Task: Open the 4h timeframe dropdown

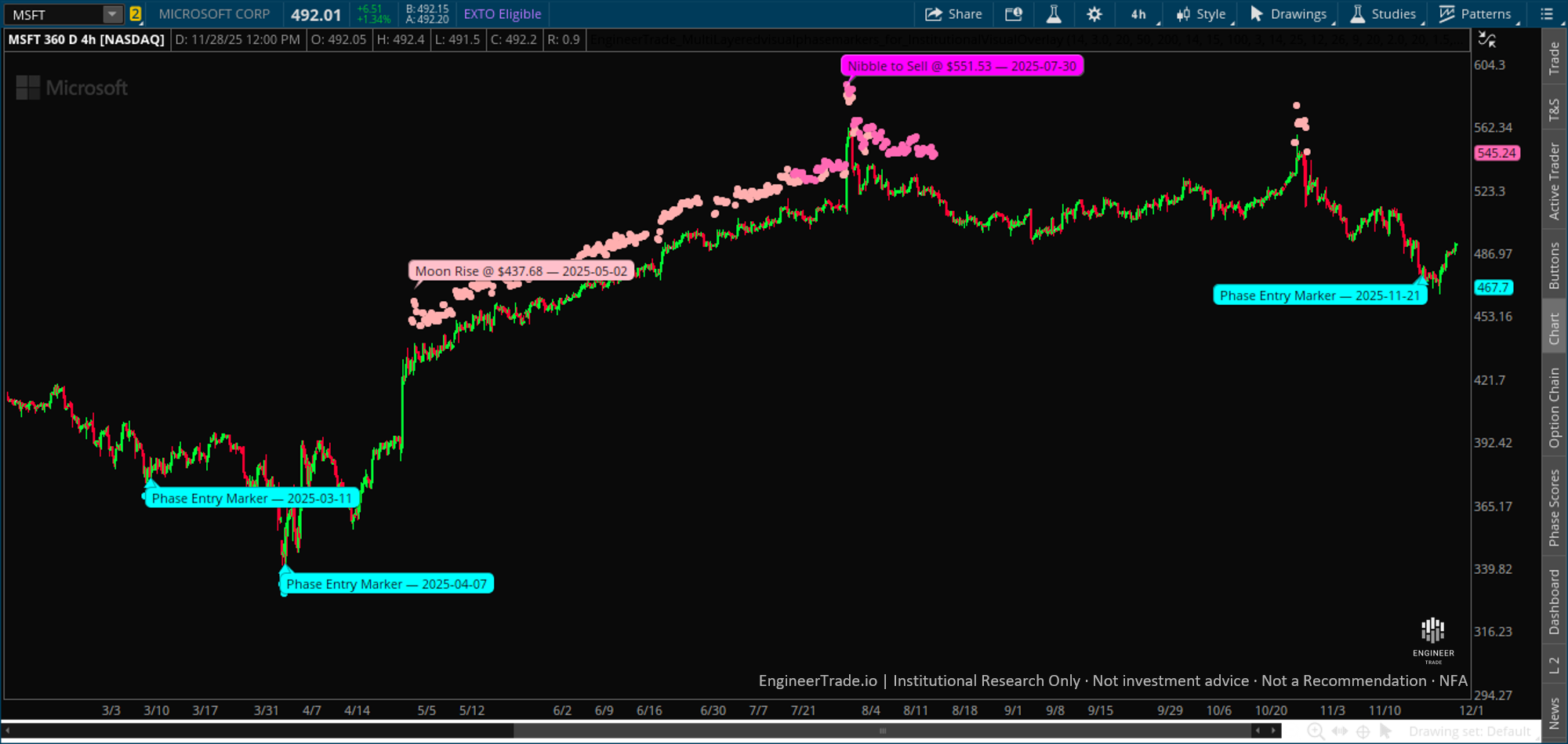Action: click(x=1138, y=13)
